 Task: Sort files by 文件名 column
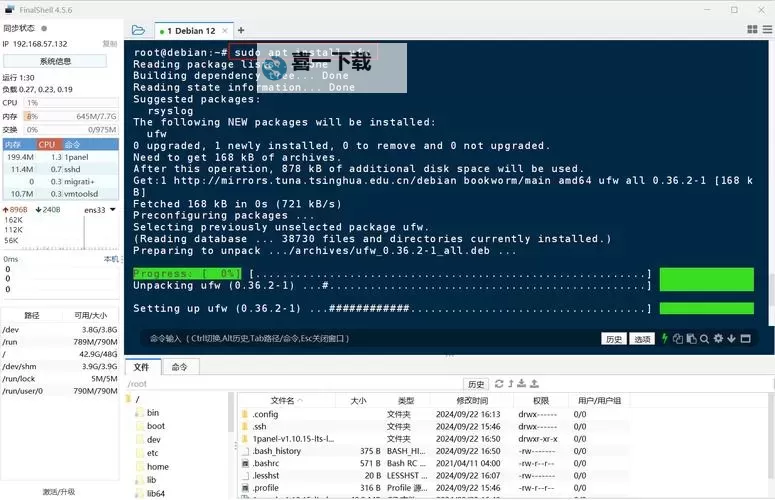coord(286,401)
